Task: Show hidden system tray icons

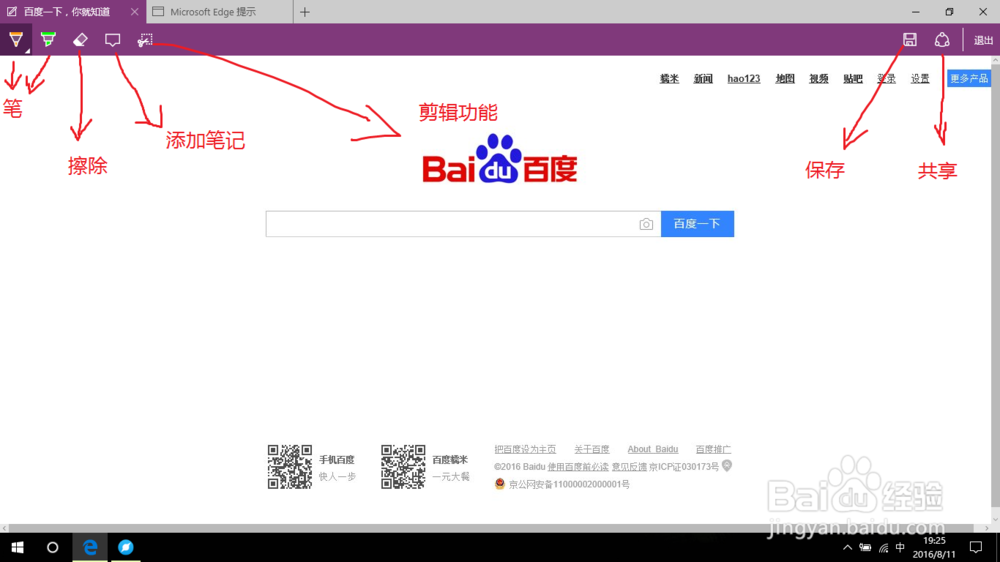Action: tap(848, 547)
